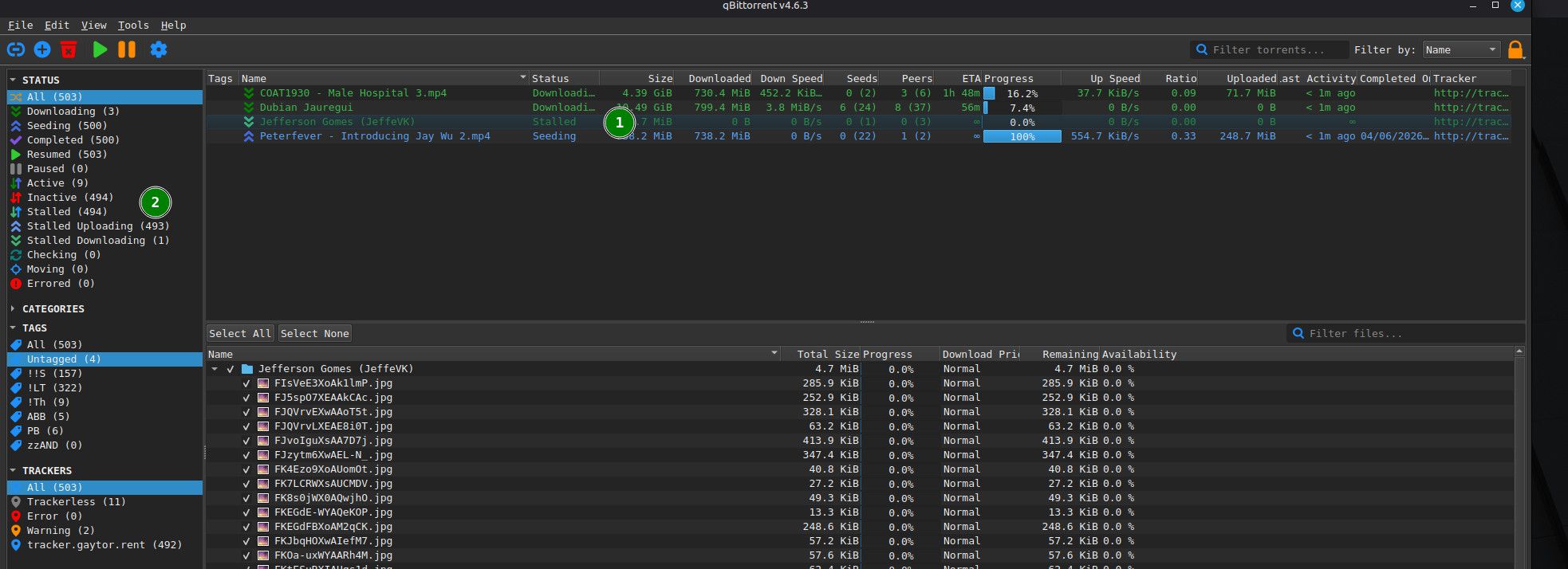Sort files by the Availability column header

pos(1139,354)
